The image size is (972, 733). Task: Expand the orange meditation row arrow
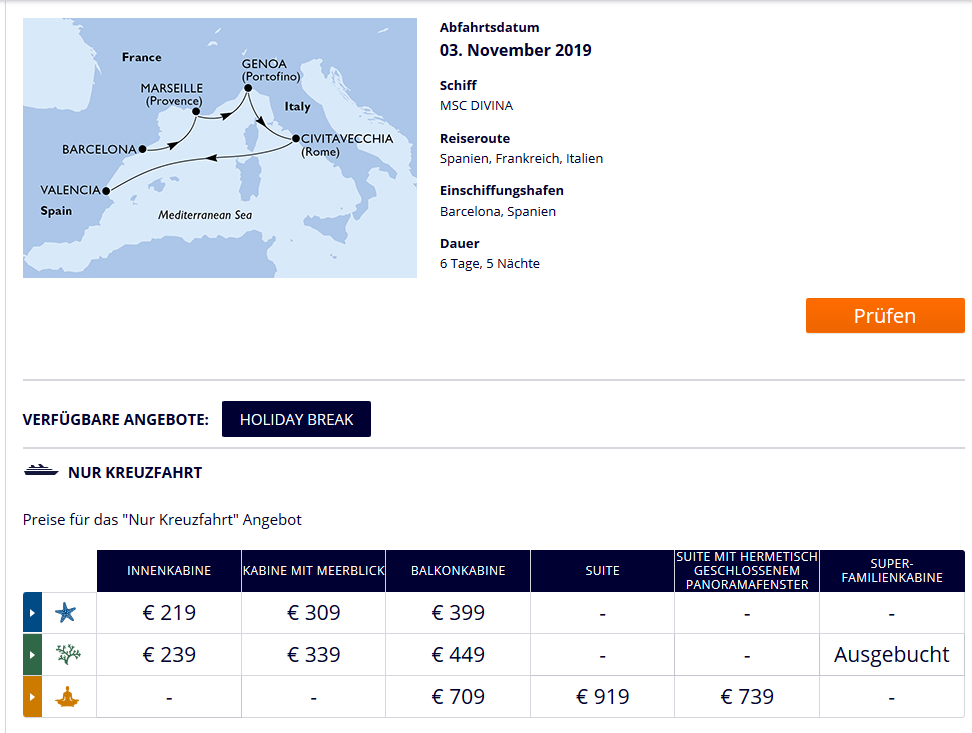click(x=32, y=697)
